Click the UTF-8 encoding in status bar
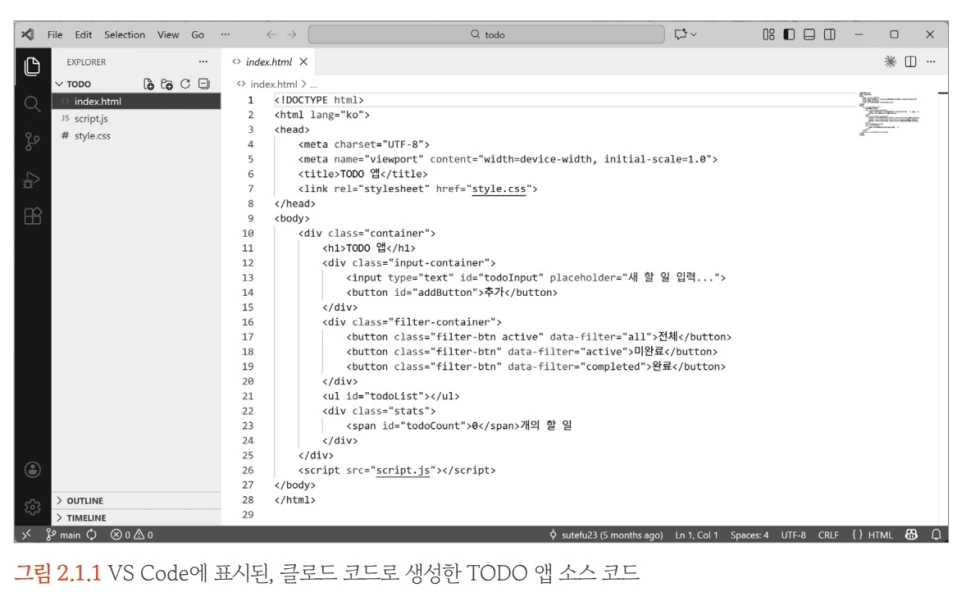The width and height of the screenshot is (966, 592). (792, 536)
